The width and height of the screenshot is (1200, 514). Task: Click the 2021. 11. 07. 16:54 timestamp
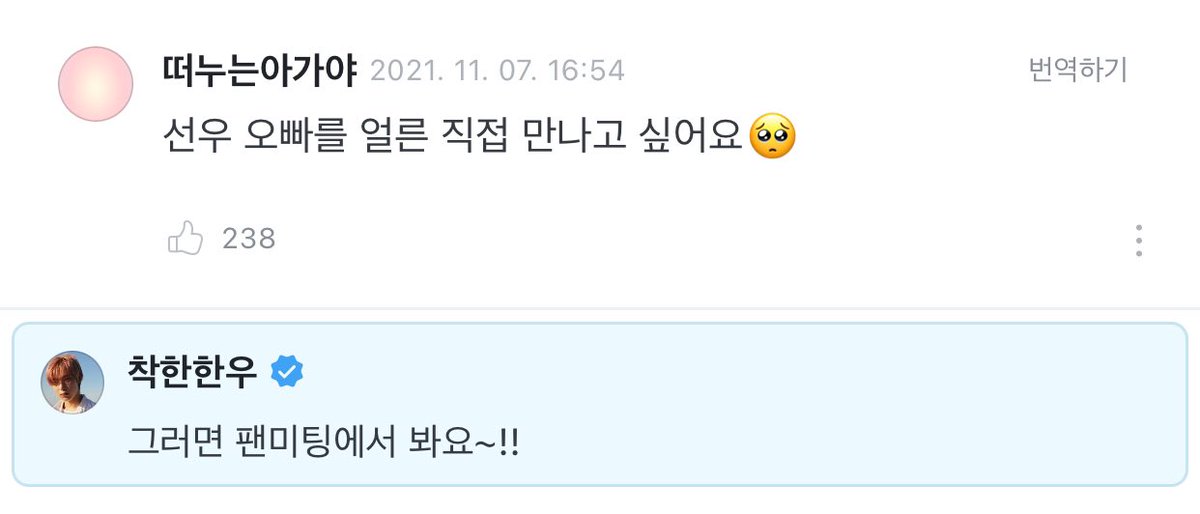pyautogui.click(x=497, y=70)
